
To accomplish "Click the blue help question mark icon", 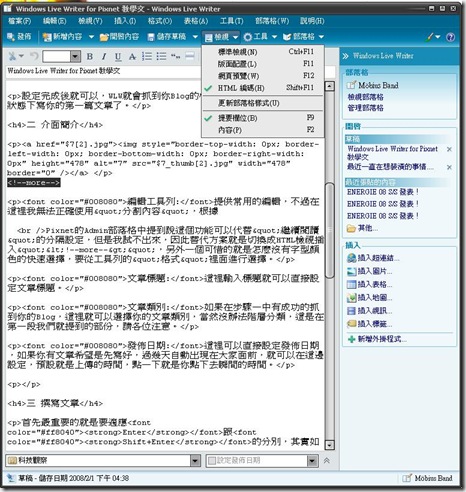I will (450, 37).
